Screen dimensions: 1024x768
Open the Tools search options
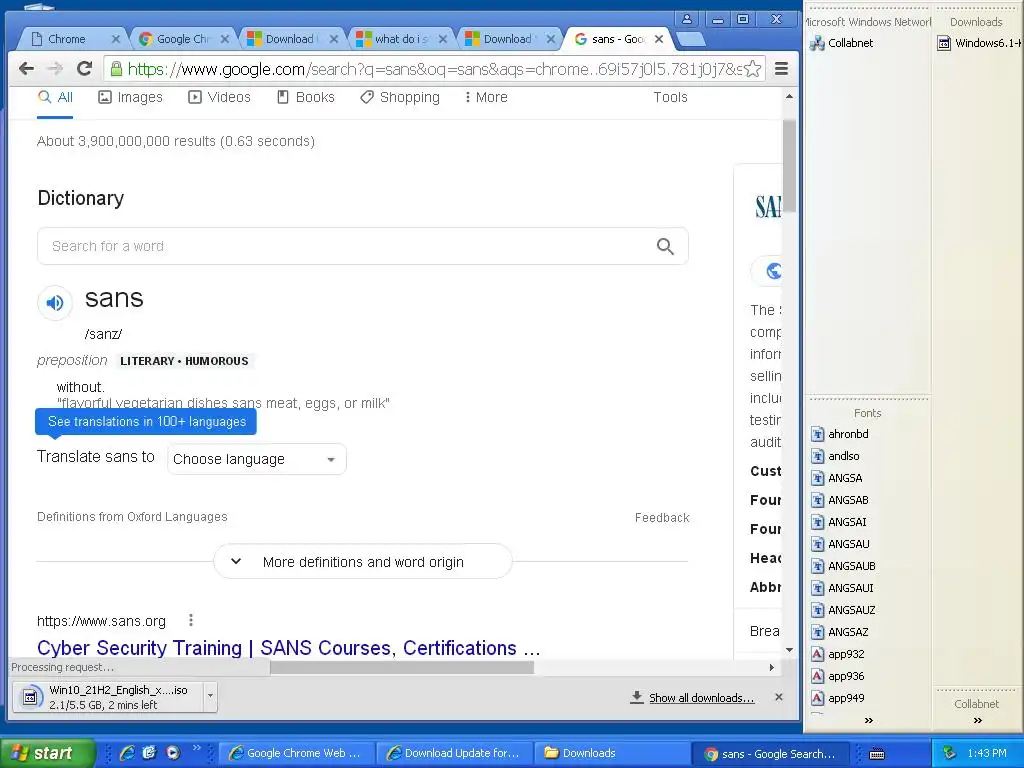point(670,97)
